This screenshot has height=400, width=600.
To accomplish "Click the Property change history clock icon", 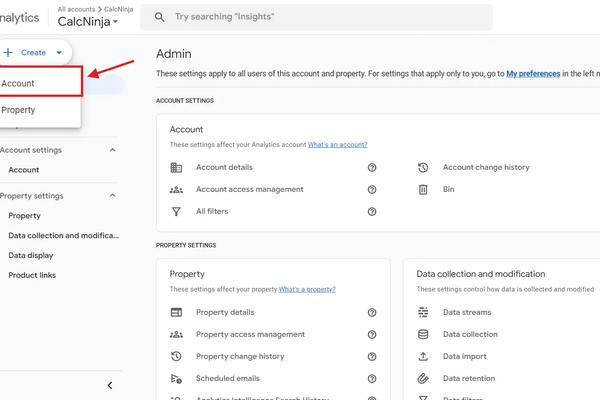I will [x=176, y=356].
